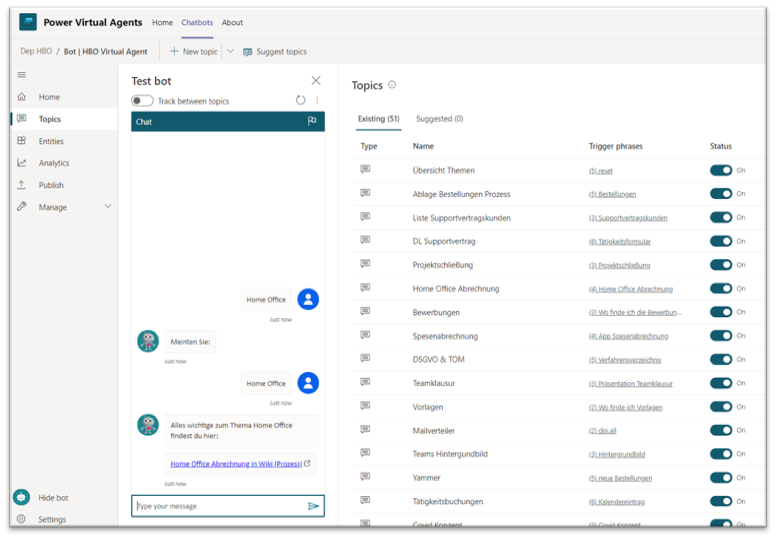776x539 pixels.
Task: Click the Entities icon in sidebar
Action: click(x=22, y=141)
